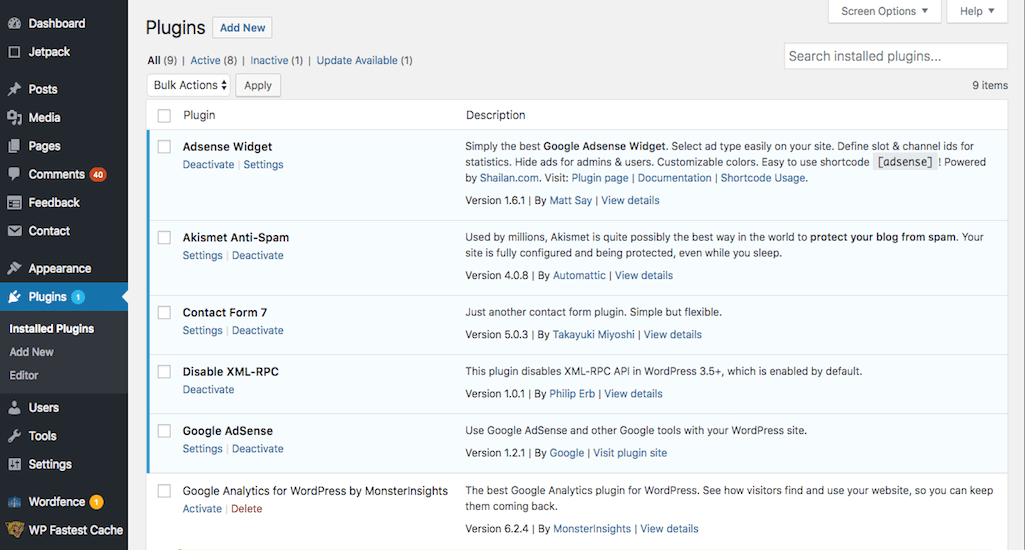Click the Plugin column header
This screenshot has height=550, width=1025.
click(199, 115)
